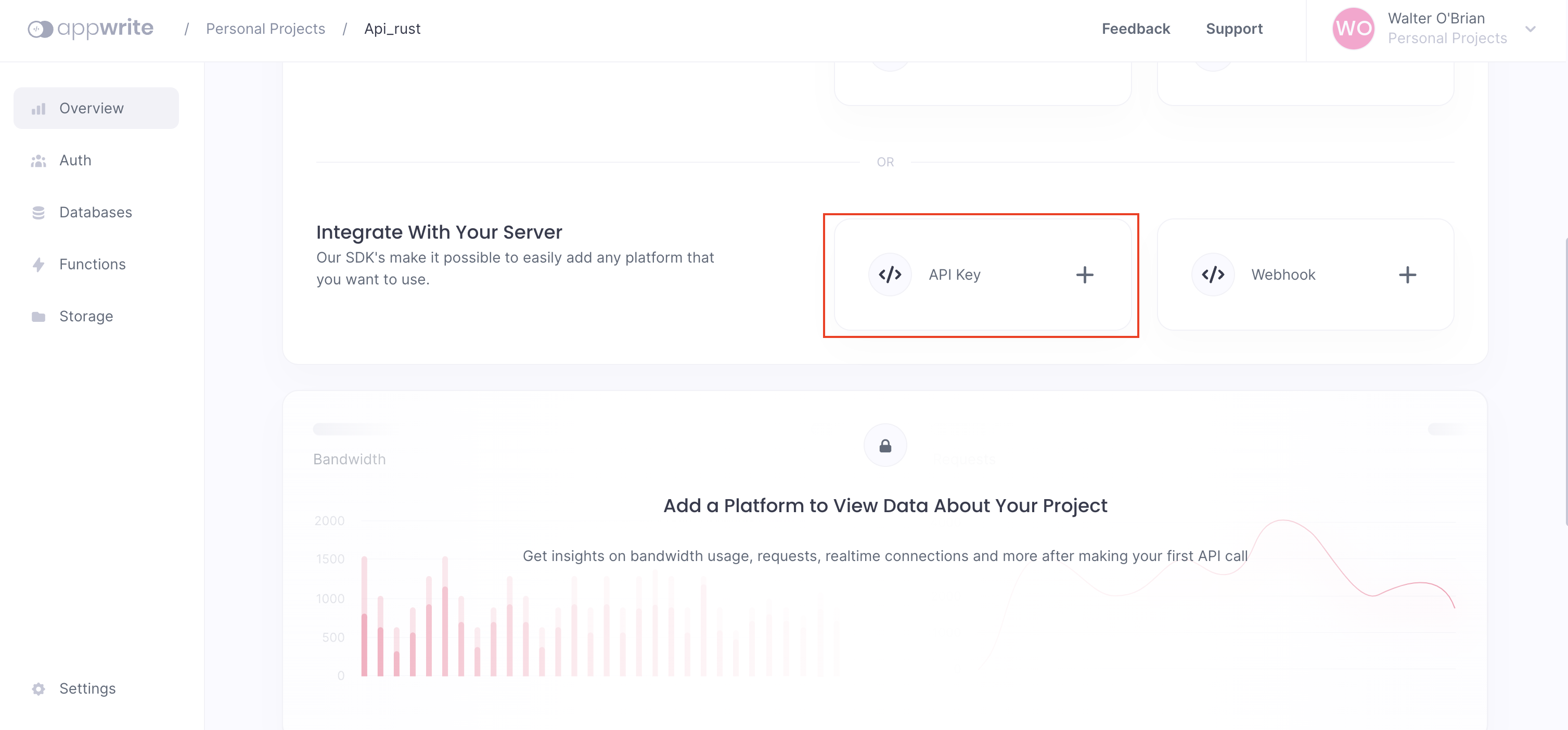The width and height of the screenshot is (1568, 730).
Task: Click the Settings gear icon
Action: 38,688
